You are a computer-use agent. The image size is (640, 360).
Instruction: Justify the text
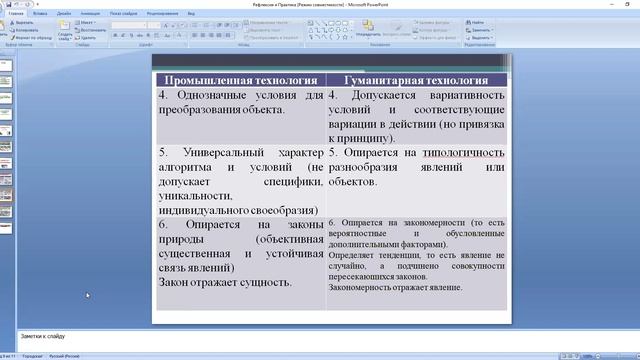[219, 36]
